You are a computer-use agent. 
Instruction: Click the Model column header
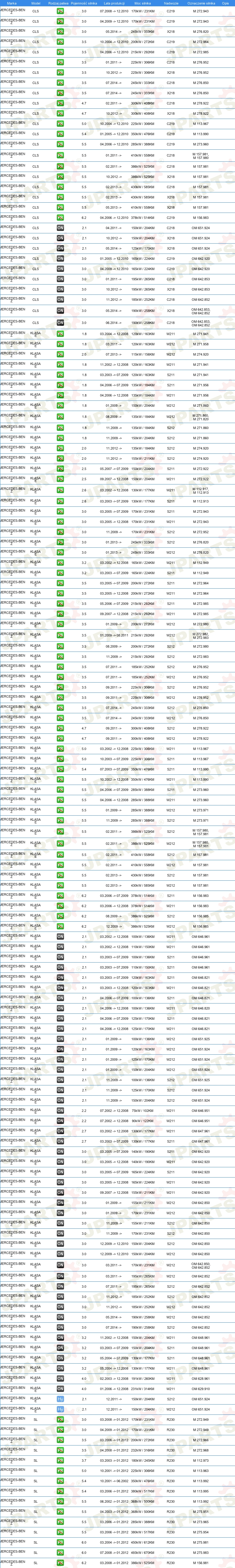pos(35,3)
